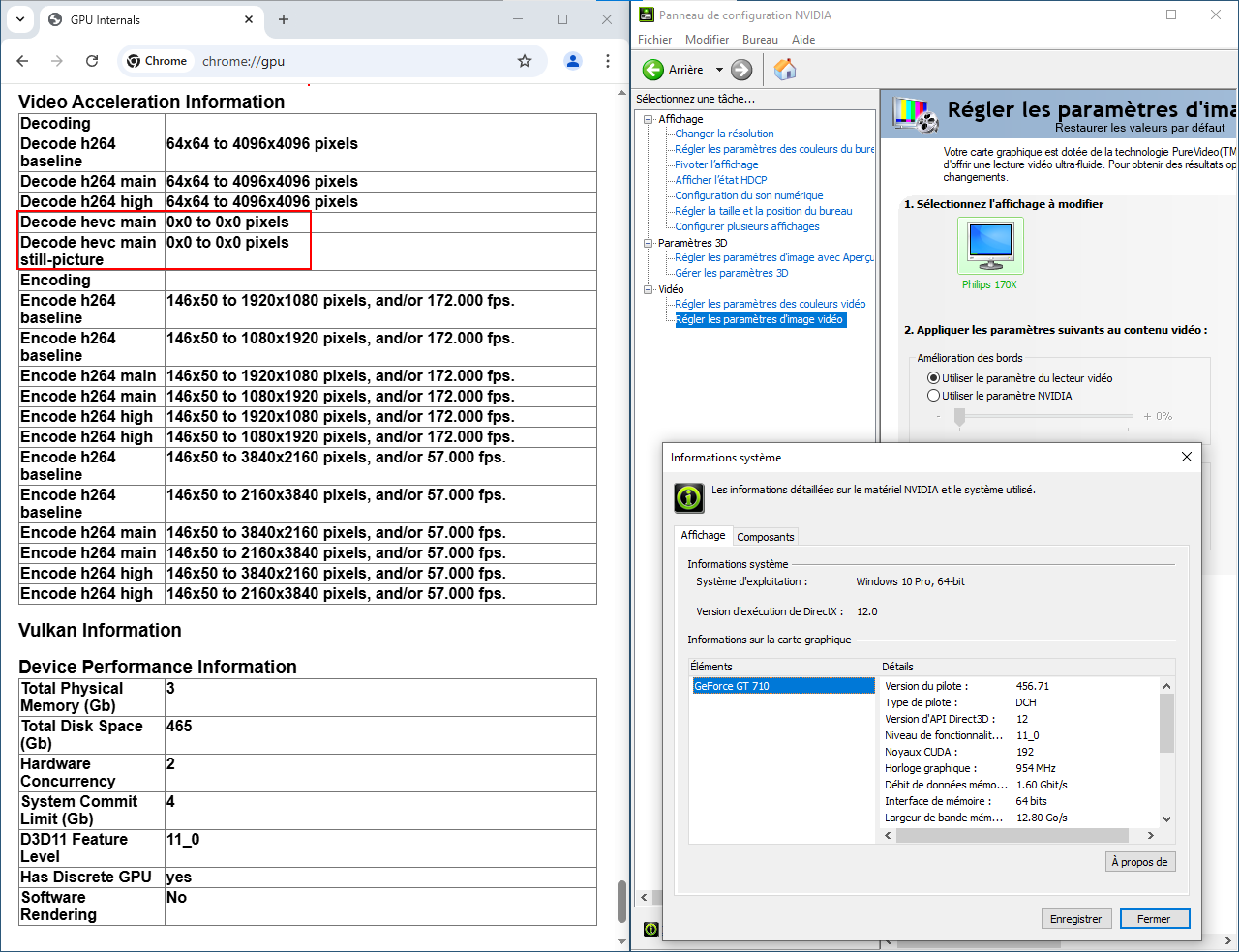The height and width of the screenshot is (952, 1239).
Task: Open 'Gérer les paramètres 3D' task
Action: point(732,273)
